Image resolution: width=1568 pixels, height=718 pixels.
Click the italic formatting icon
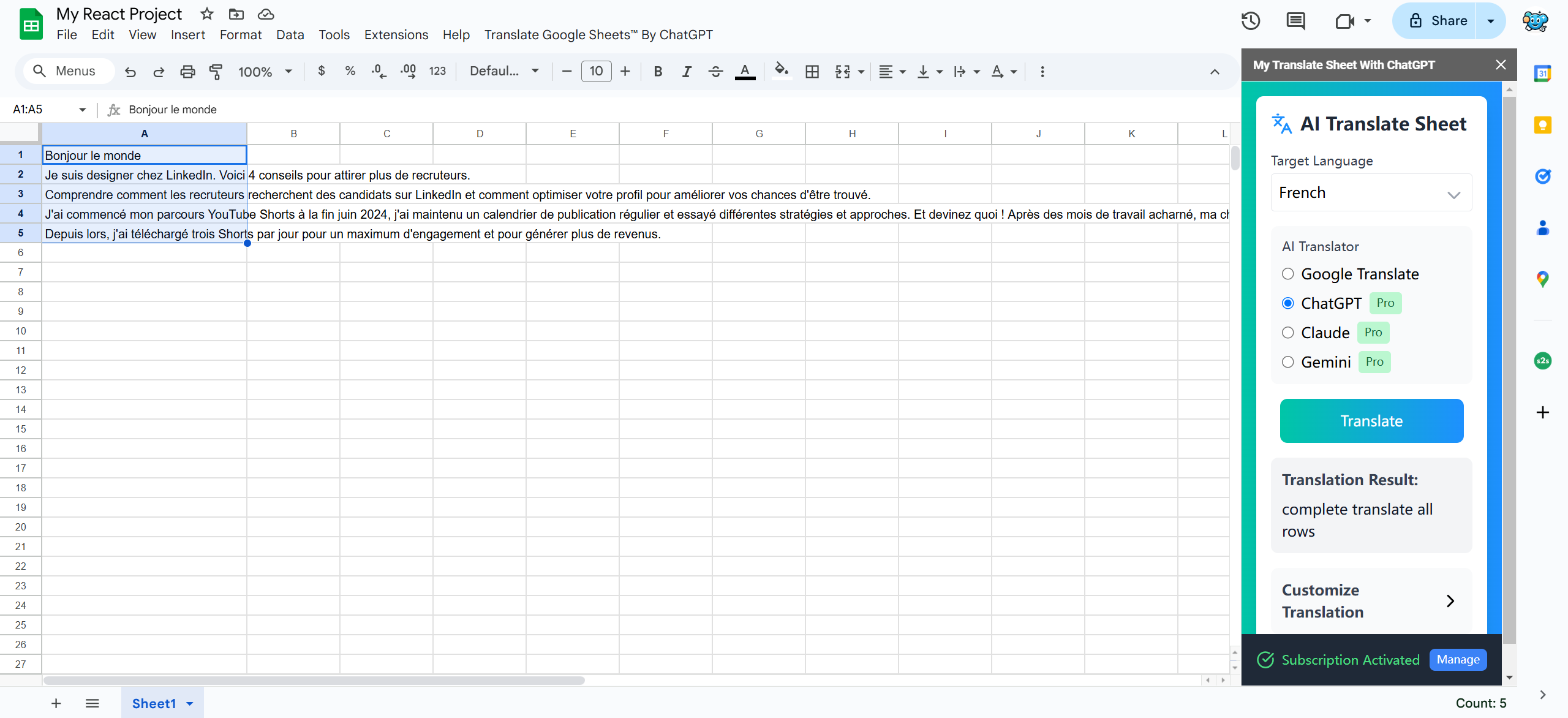pos(687,72)
